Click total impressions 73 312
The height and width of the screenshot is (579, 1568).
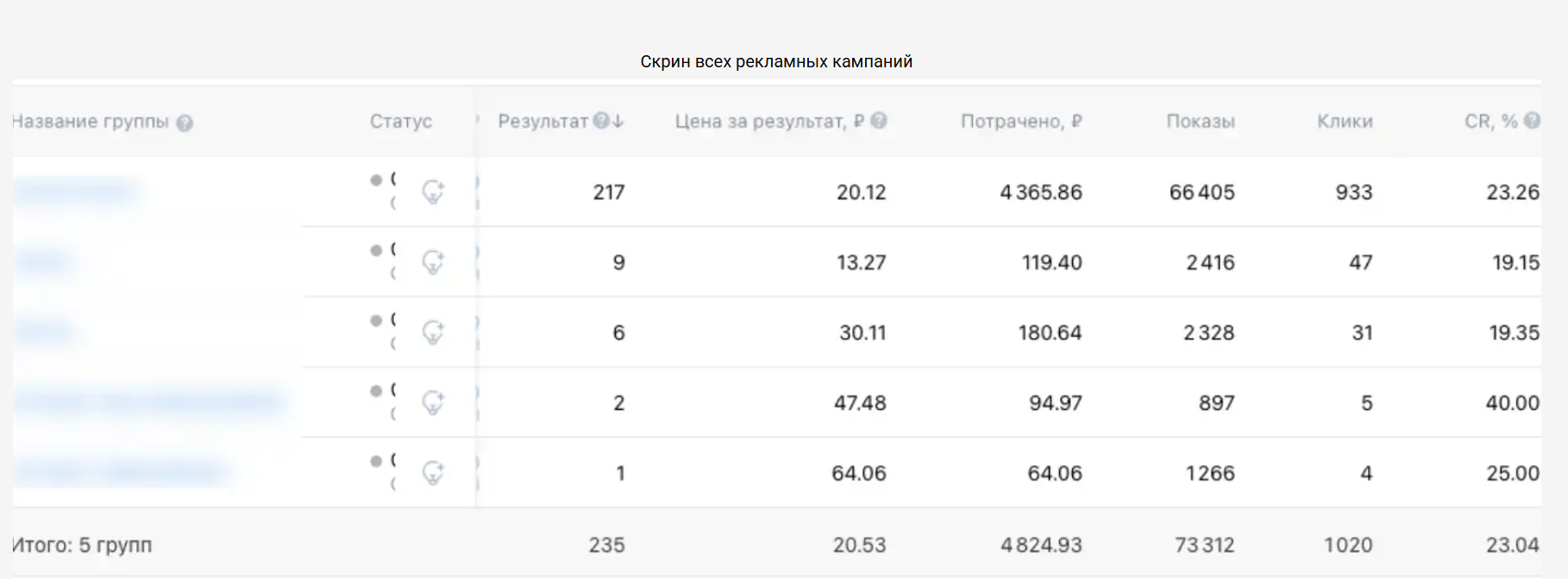coord(1205,545)
